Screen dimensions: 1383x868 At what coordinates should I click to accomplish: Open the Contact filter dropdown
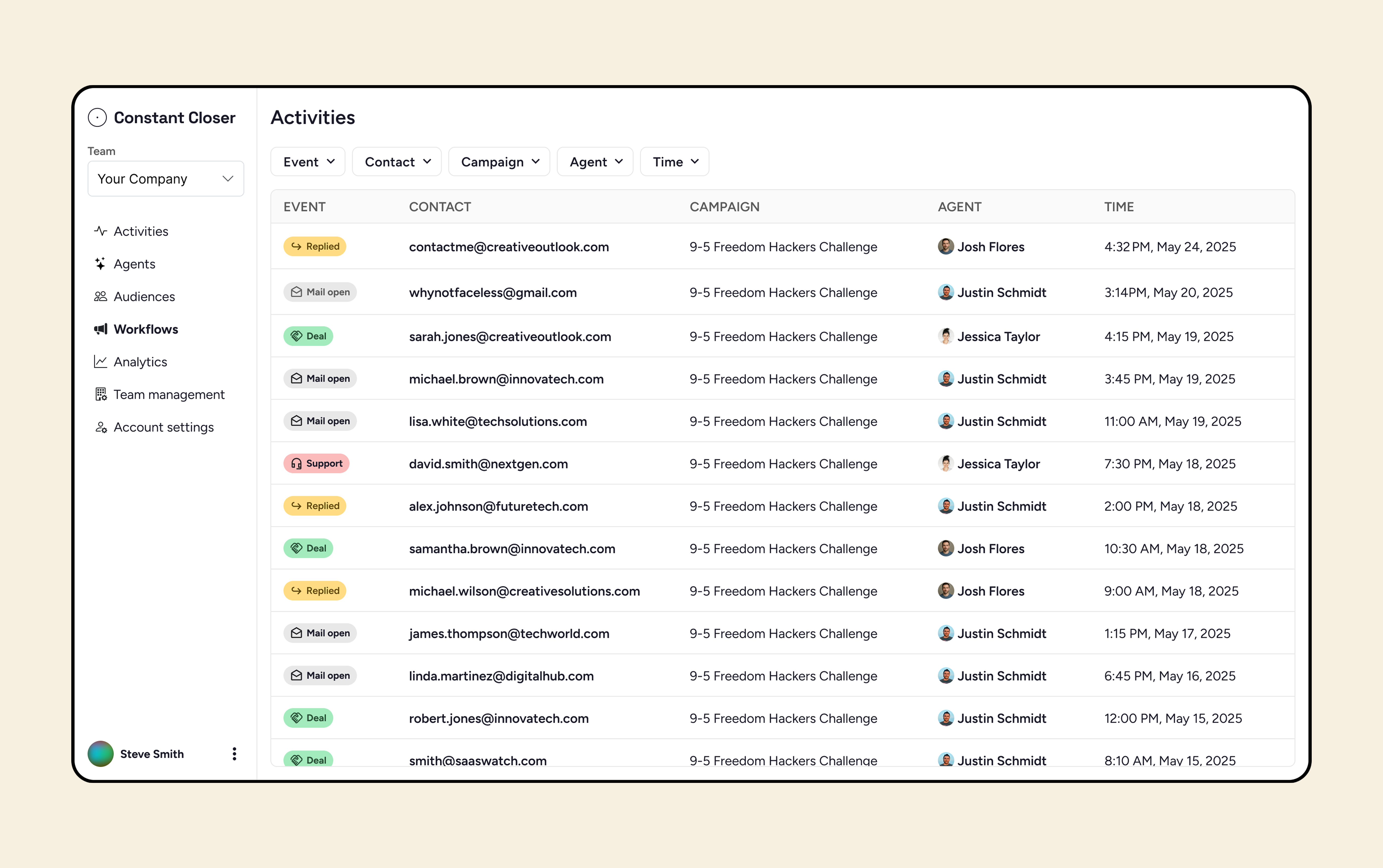[397, 162]
